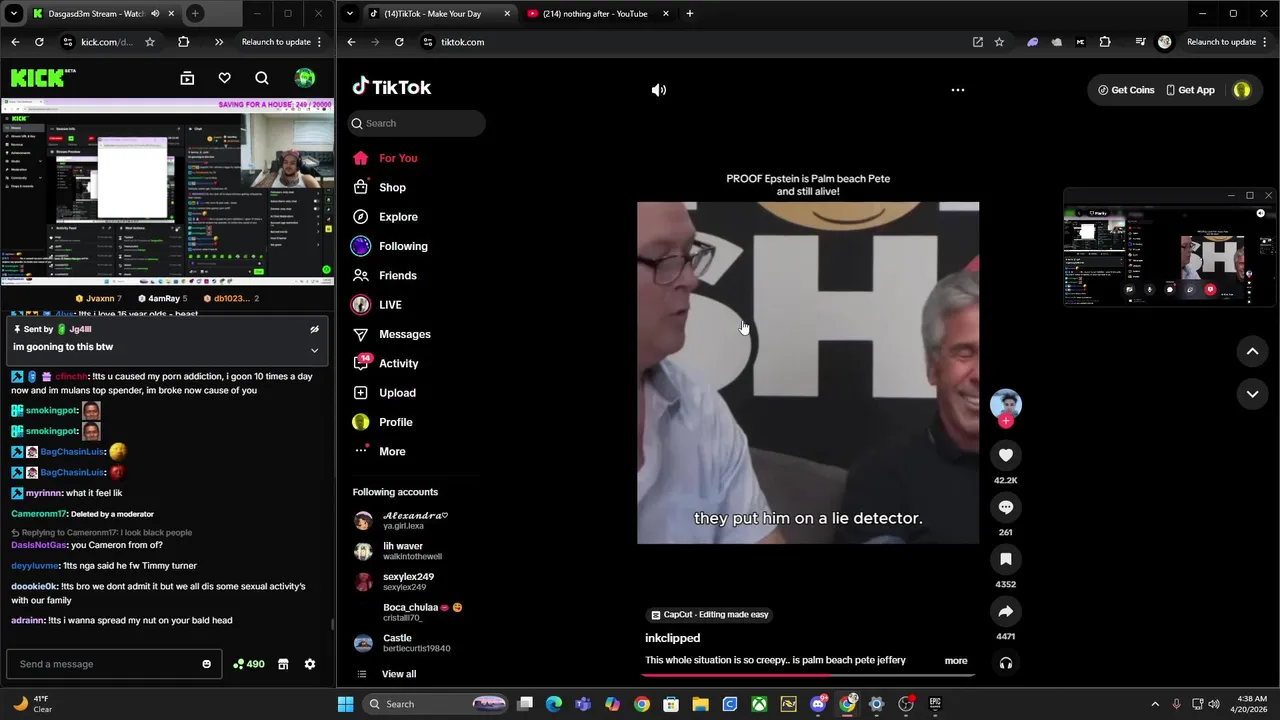Image resolution: width=1280 pixels, height=720 pixels.
Task: Click the Get App button
Action: tap(1191, 90)
